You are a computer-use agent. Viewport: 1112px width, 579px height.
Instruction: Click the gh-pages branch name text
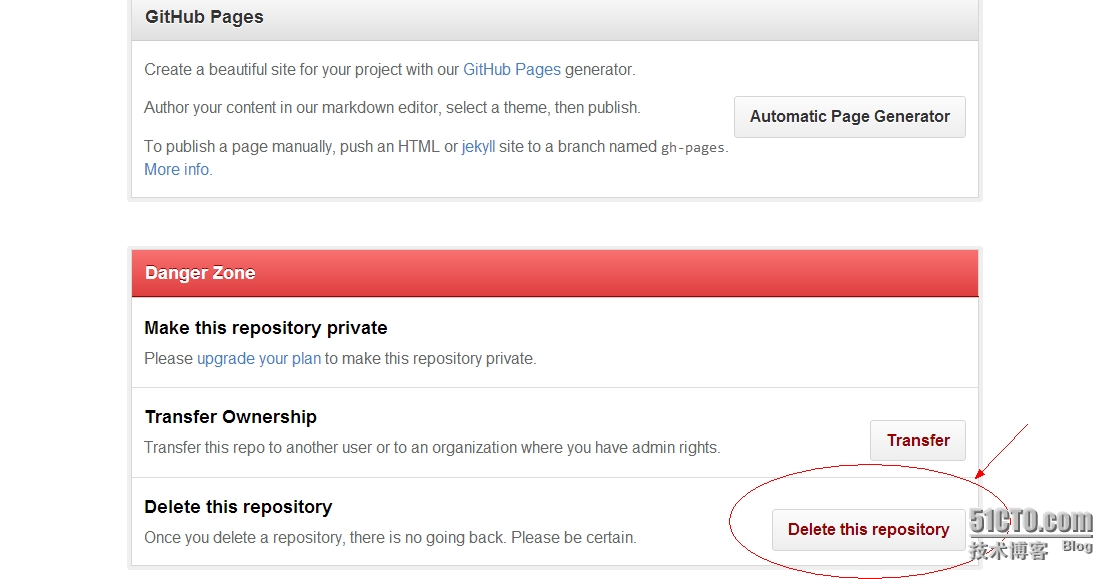tap(692, 148)
